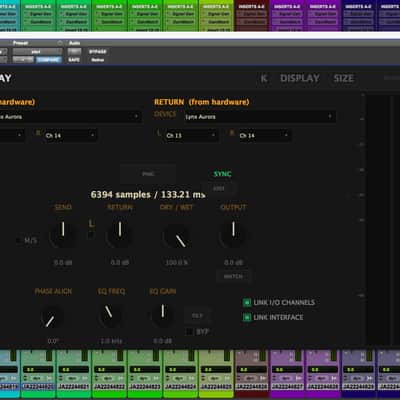
Task: Toggle the EQ BYP checkbox
Action: (x=189, y=332)
